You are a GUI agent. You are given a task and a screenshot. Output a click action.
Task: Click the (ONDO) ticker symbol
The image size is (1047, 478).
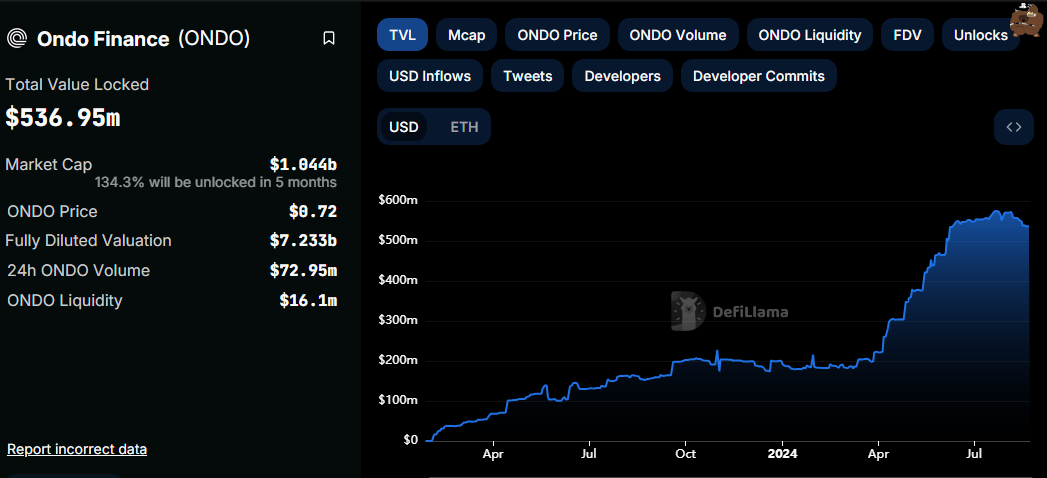click(214, 39)
